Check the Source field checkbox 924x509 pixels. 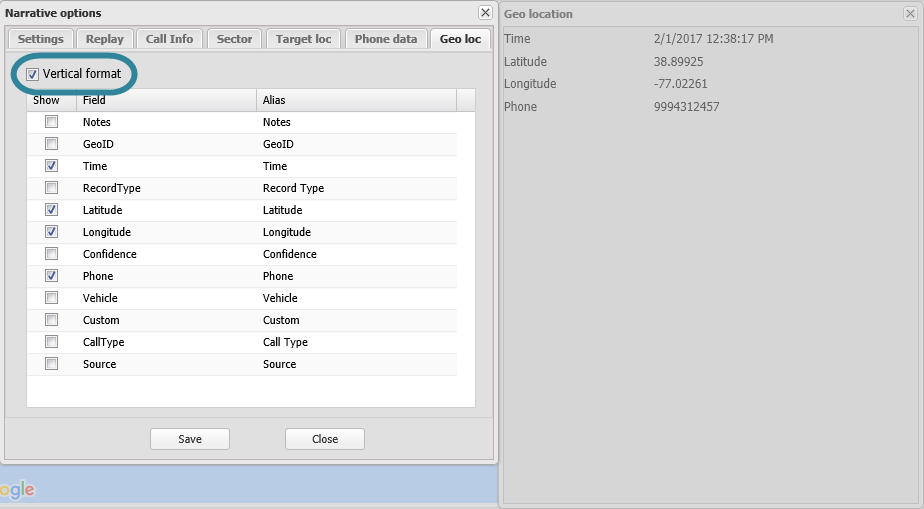[51, 364]
